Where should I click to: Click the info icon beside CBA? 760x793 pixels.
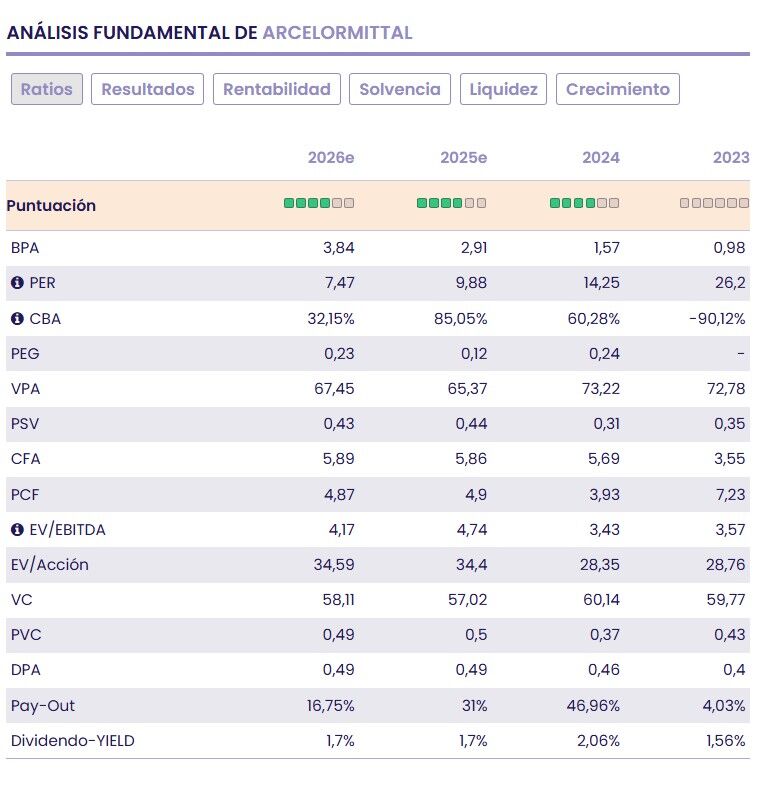17,318
